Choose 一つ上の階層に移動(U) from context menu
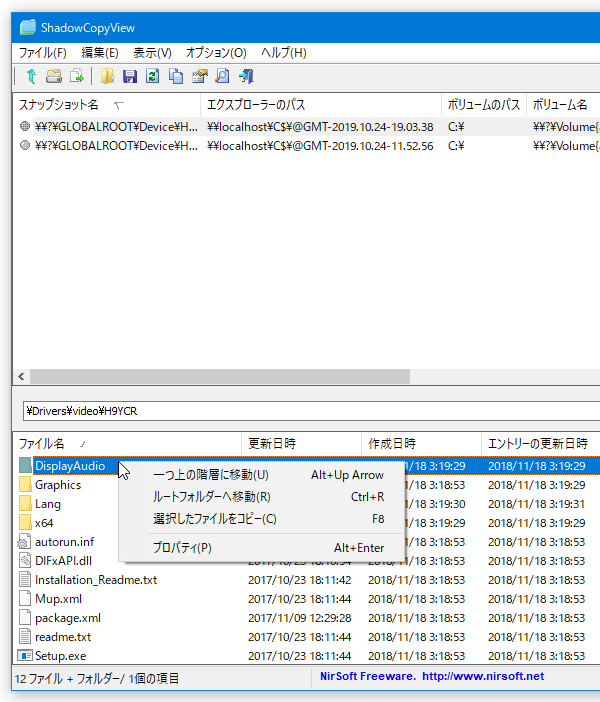The image size is (600, 702). pos(262,475)
